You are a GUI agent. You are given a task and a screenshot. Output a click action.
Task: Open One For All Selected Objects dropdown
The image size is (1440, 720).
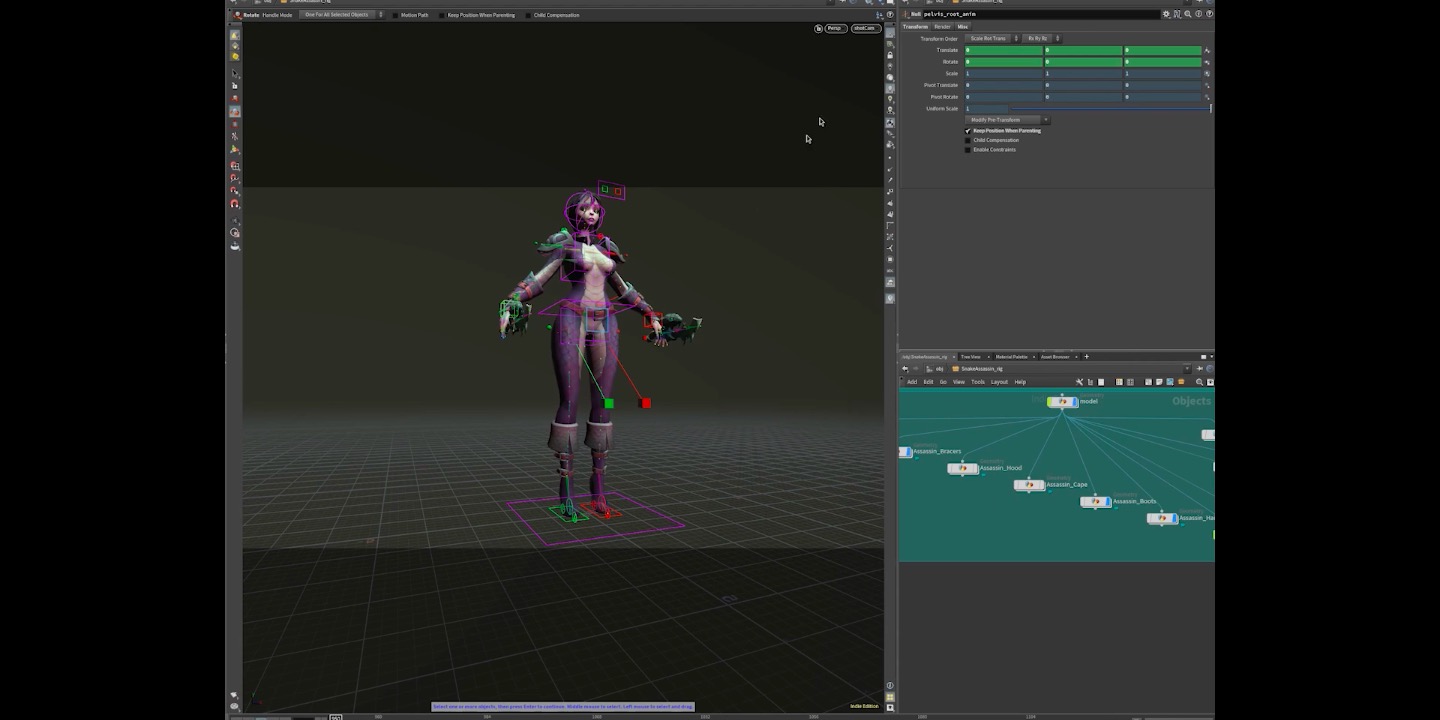pos(342,15)
